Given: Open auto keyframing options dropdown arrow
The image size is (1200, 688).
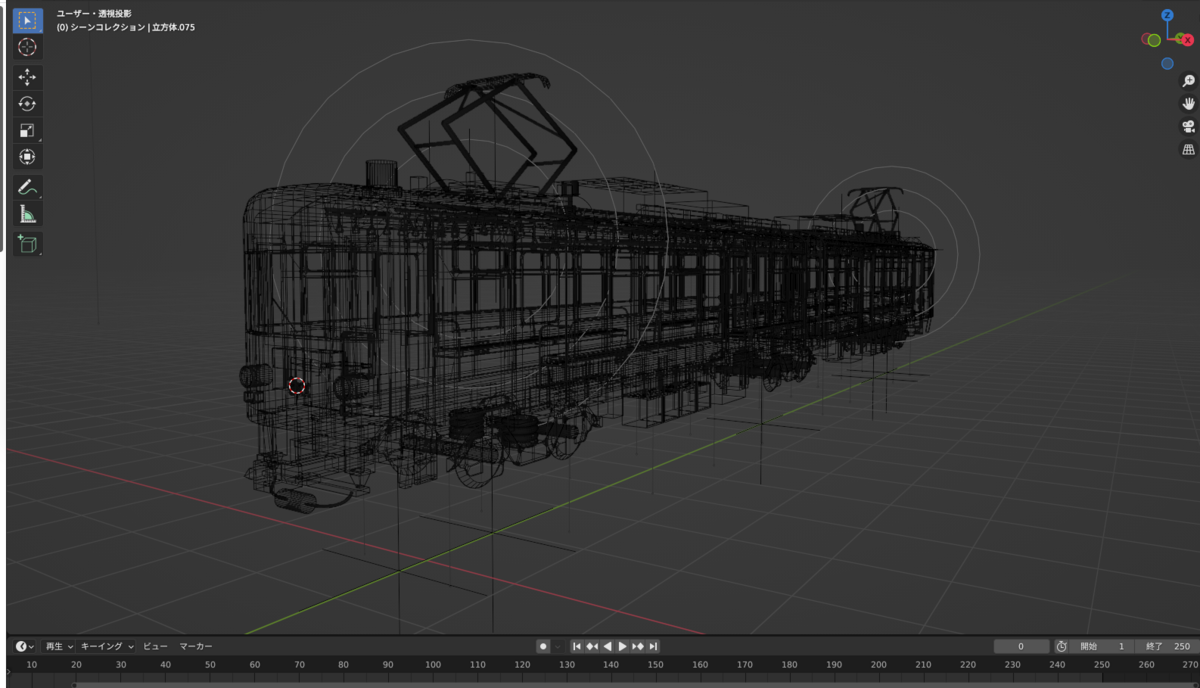Looking at the screenshot, I should pos(558,646).
